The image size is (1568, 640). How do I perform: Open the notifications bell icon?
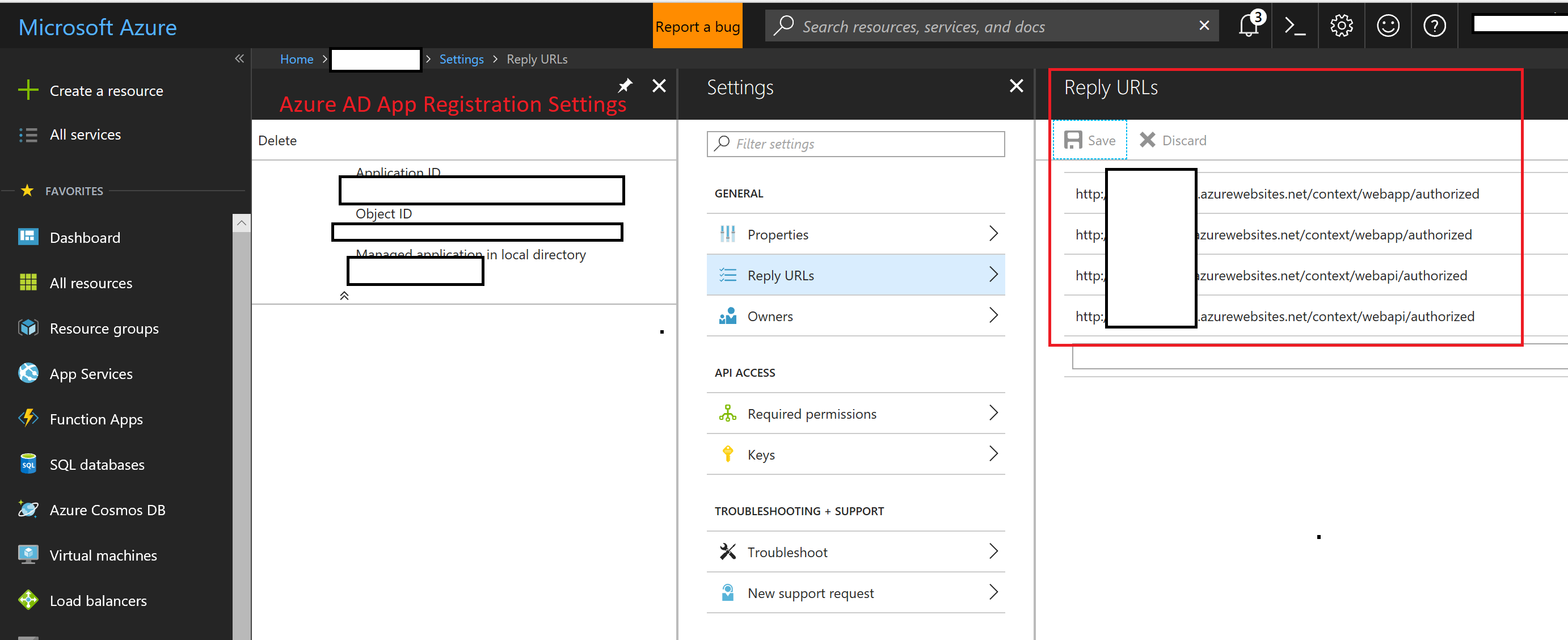click(1249, 26)
